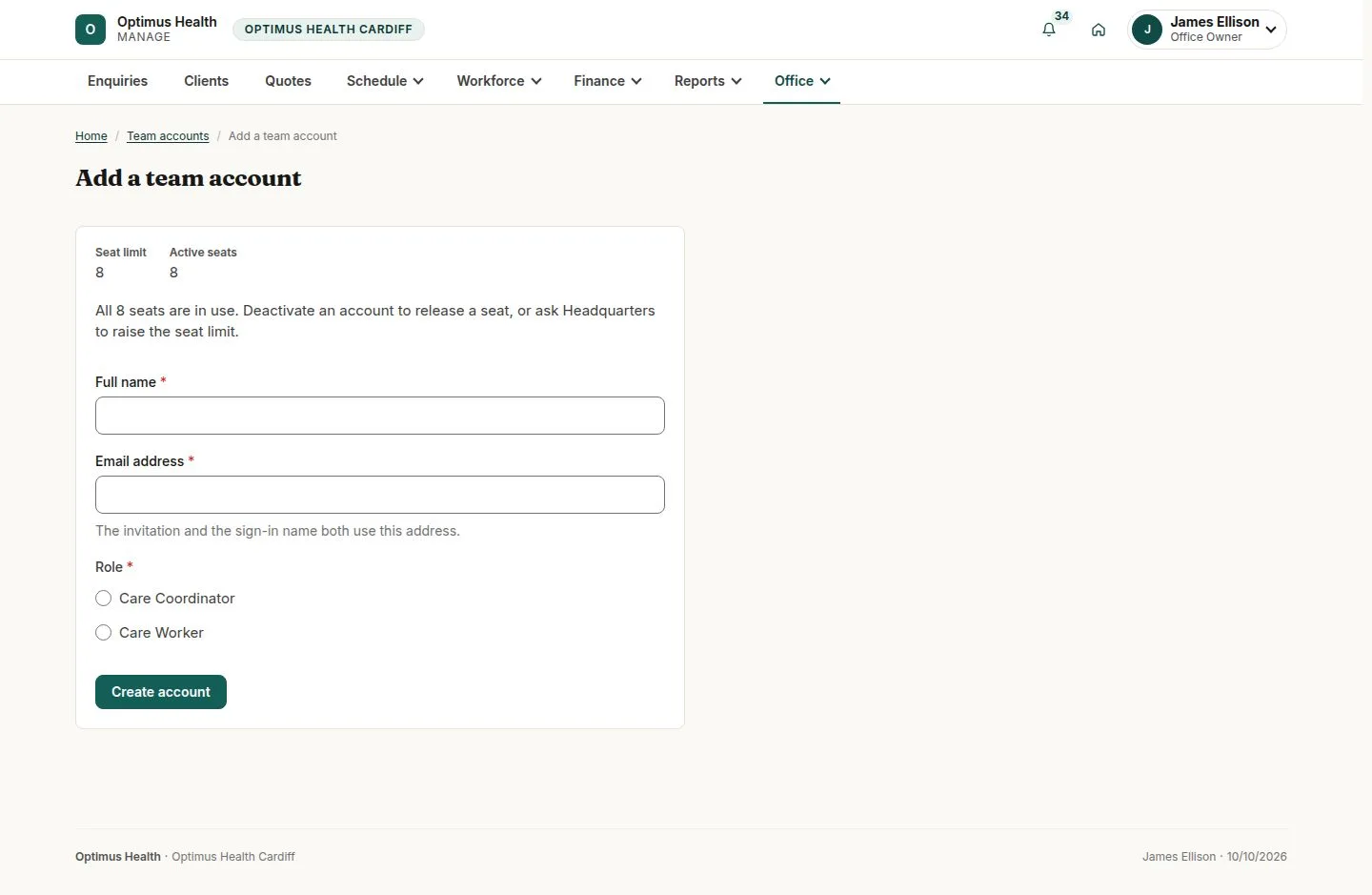The height and width of the screenshot is (895, 1372).
Task: Open the Quotes section
Action: click(x=288, y=81)
